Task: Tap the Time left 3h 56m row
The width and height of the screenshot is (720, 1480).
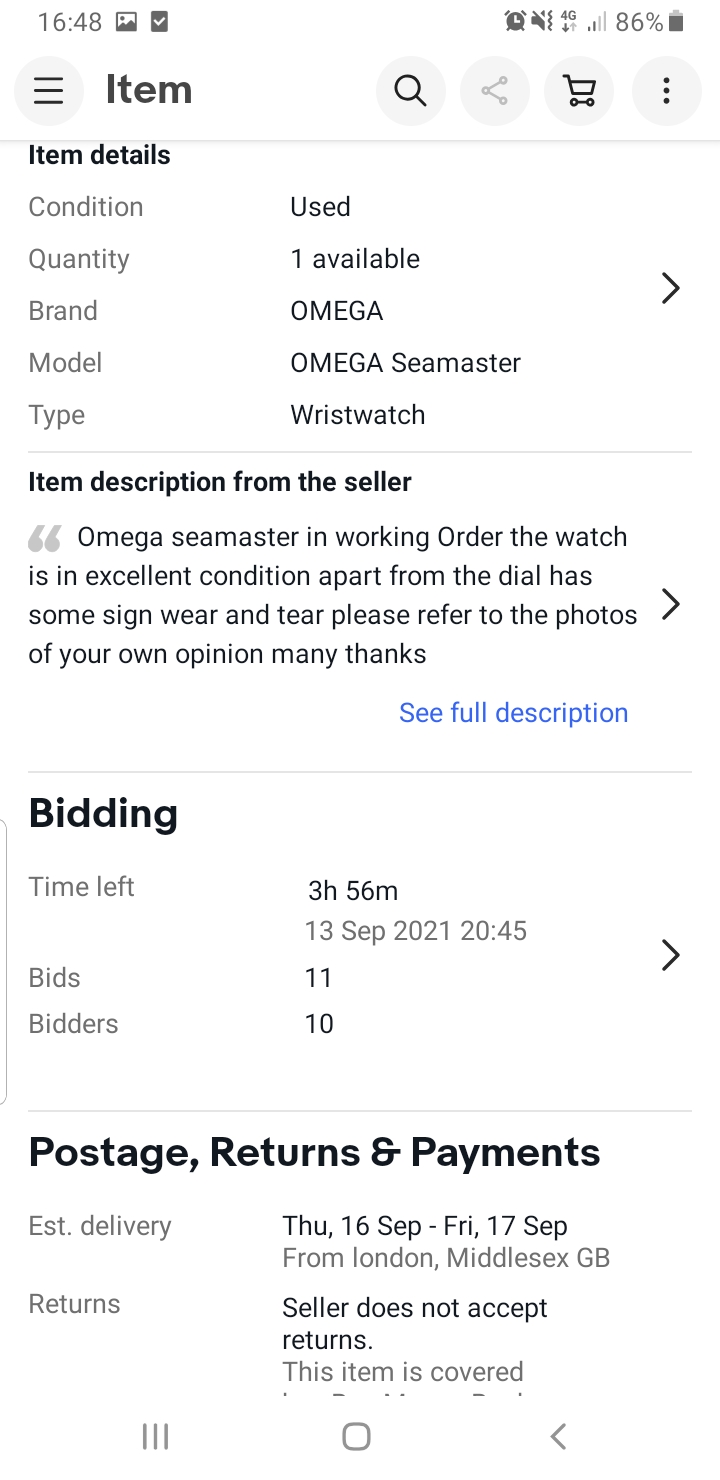Action: (x=352, y=890)
